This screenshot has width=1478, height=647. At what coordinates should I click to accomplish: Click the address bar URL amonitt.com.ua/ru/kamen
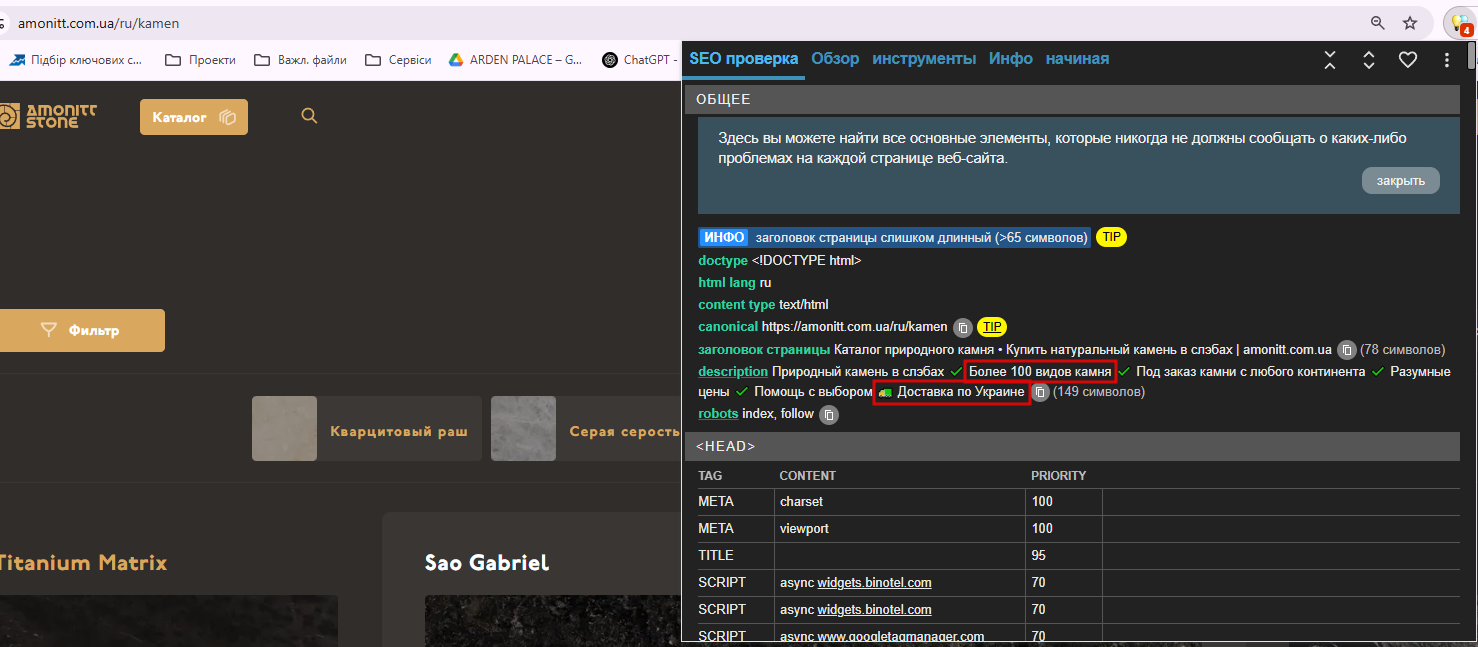[99, 23]
